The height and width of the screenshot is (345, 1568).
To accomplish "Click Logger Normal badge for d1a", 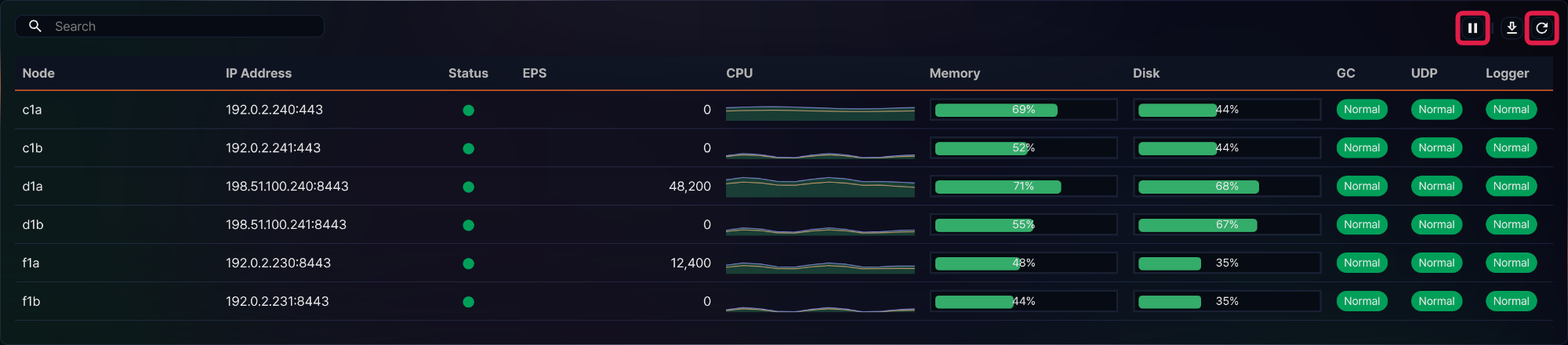I will click(1511, 187).
